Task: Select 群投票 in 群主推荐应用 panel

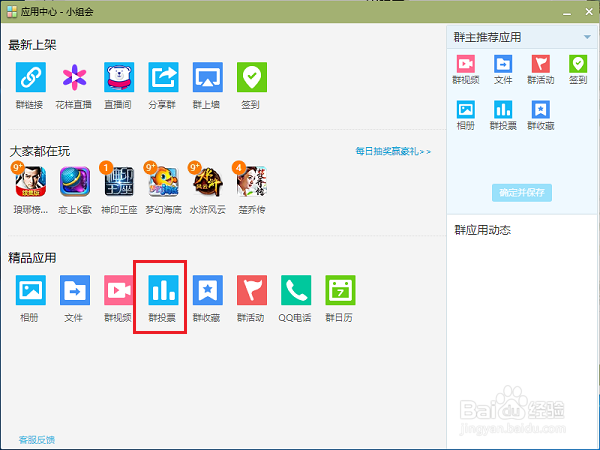Action: coord(503,109)
